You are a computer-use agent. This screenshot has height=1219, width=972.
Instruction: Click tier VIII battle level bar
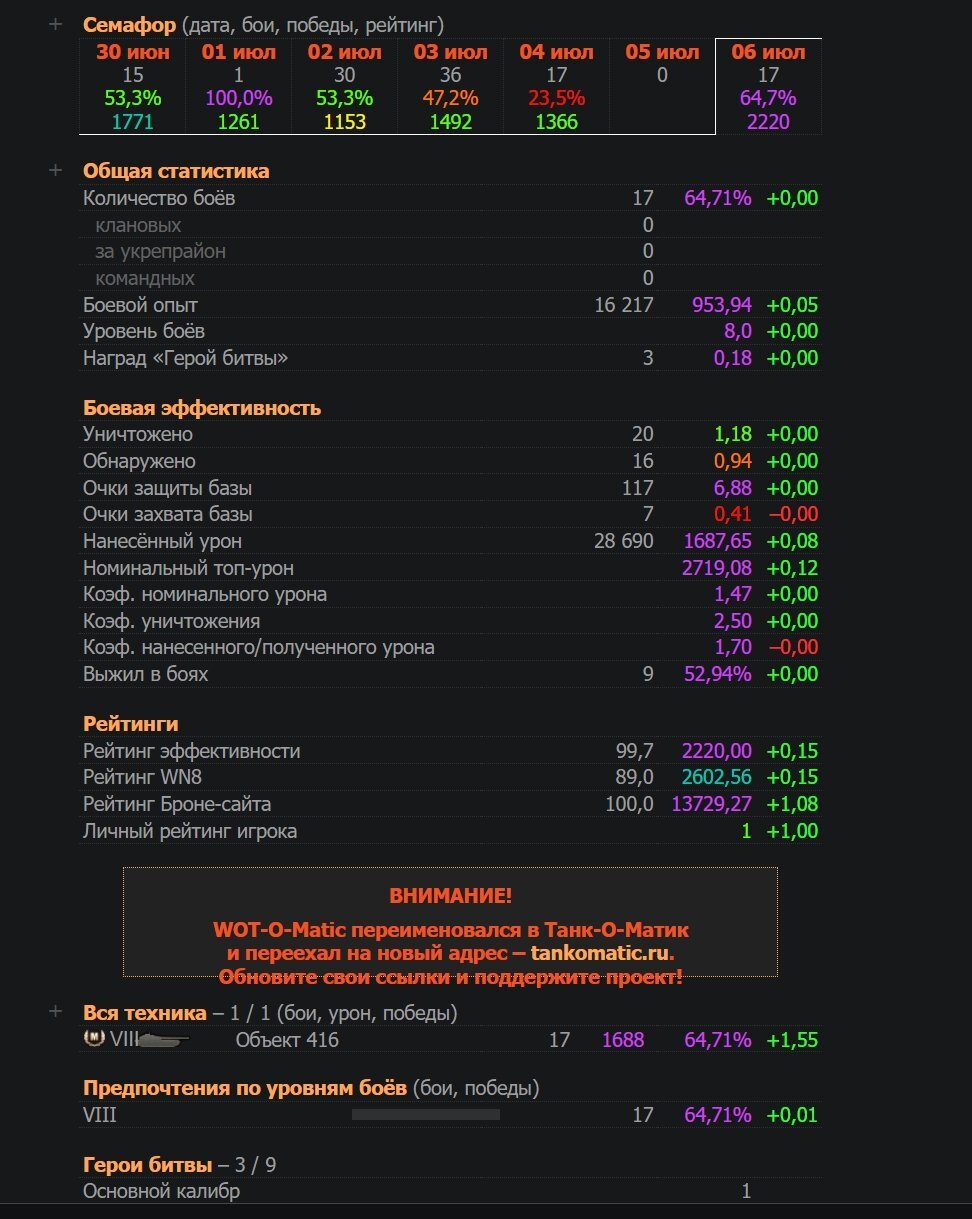coord(426,1114)
